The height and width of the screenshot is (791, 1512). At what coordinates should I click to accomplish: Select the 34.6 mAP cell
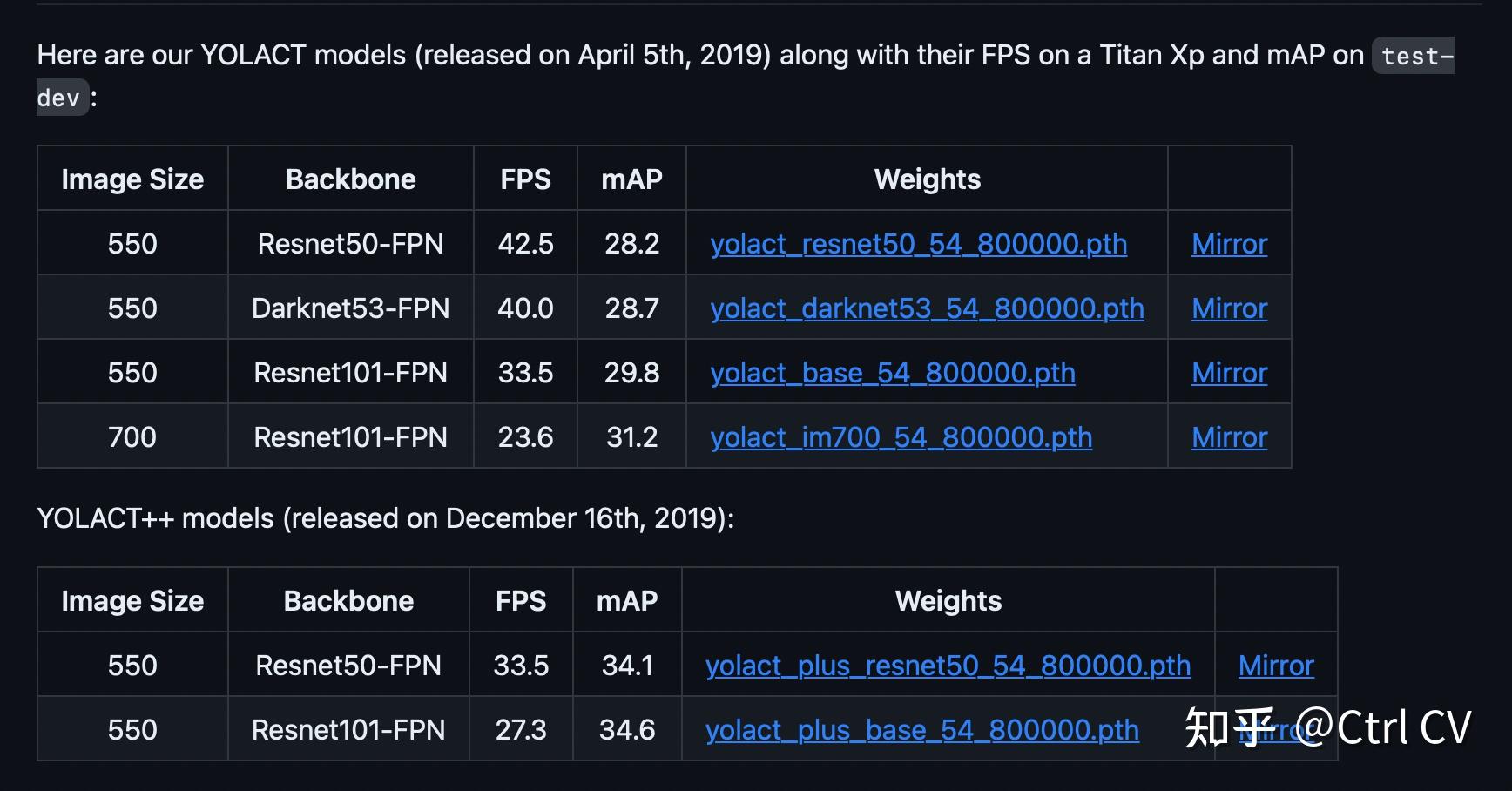[x=627, y=730]
